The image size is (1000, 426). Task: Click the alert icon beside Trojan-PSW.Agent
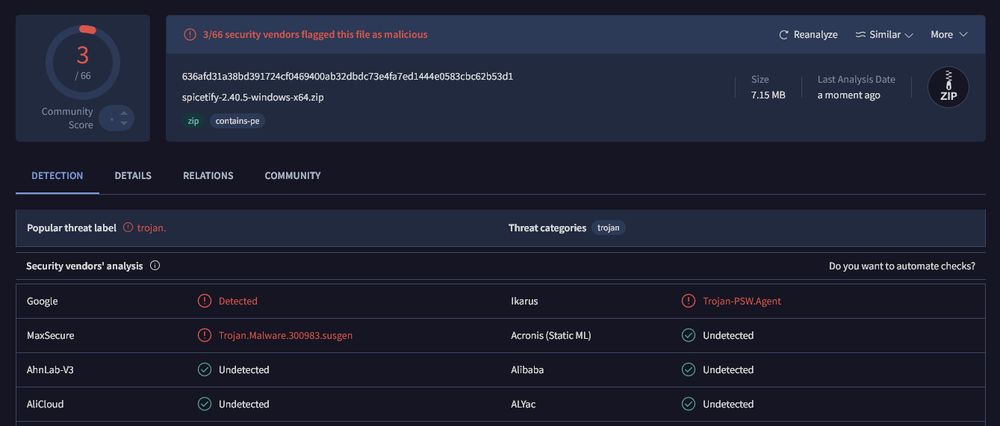coord(688,301)
